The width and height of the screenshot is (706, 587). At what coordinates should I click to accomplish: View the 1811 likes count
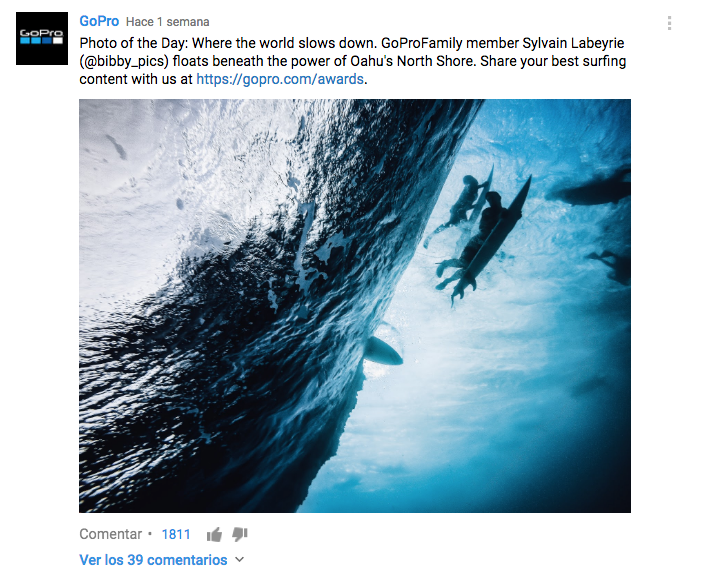(176, 534)
